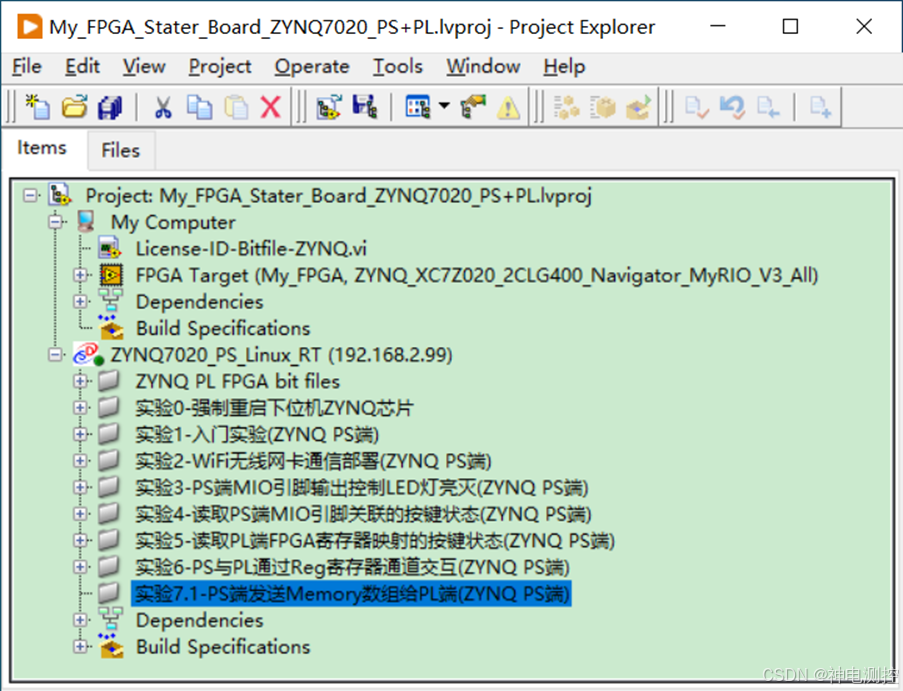Viewport: 903px width, 691px height.
Task: Click the Deploy toolbar icon with green arrow
Action: click(638, 107)
